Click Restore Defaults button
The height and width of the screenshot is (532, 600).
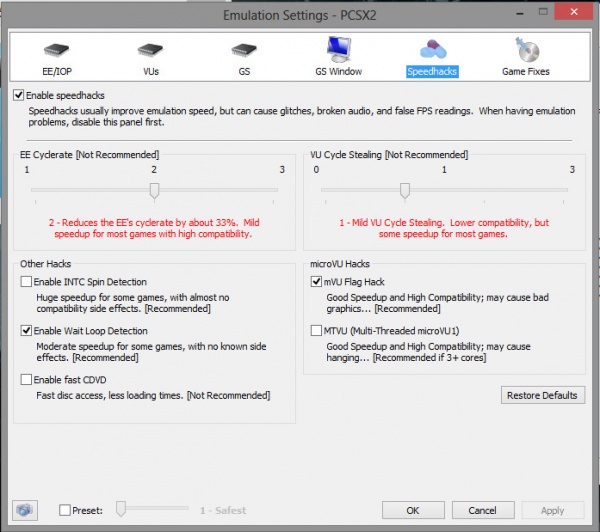[x=543, y=395]
